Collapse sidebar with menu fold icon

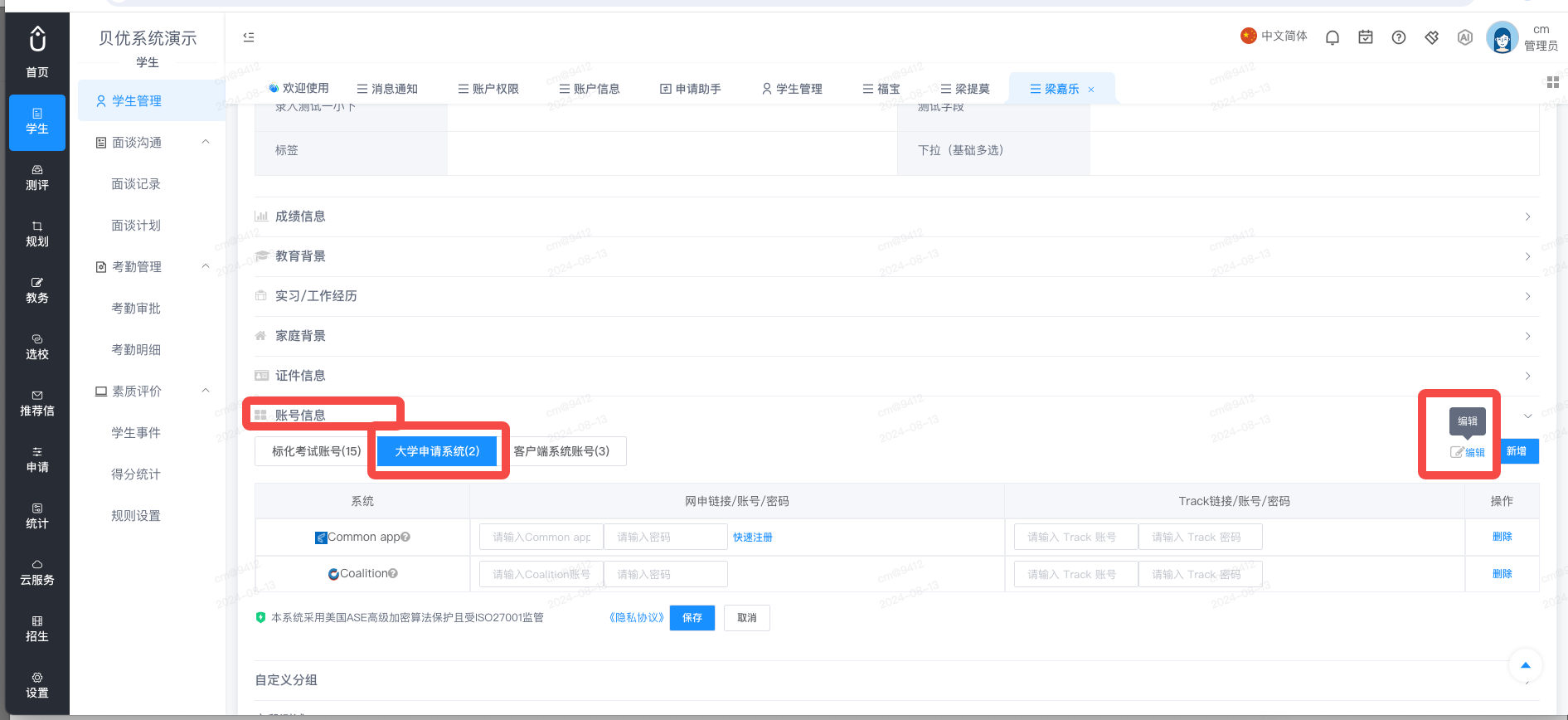click(x=249, y=37)
